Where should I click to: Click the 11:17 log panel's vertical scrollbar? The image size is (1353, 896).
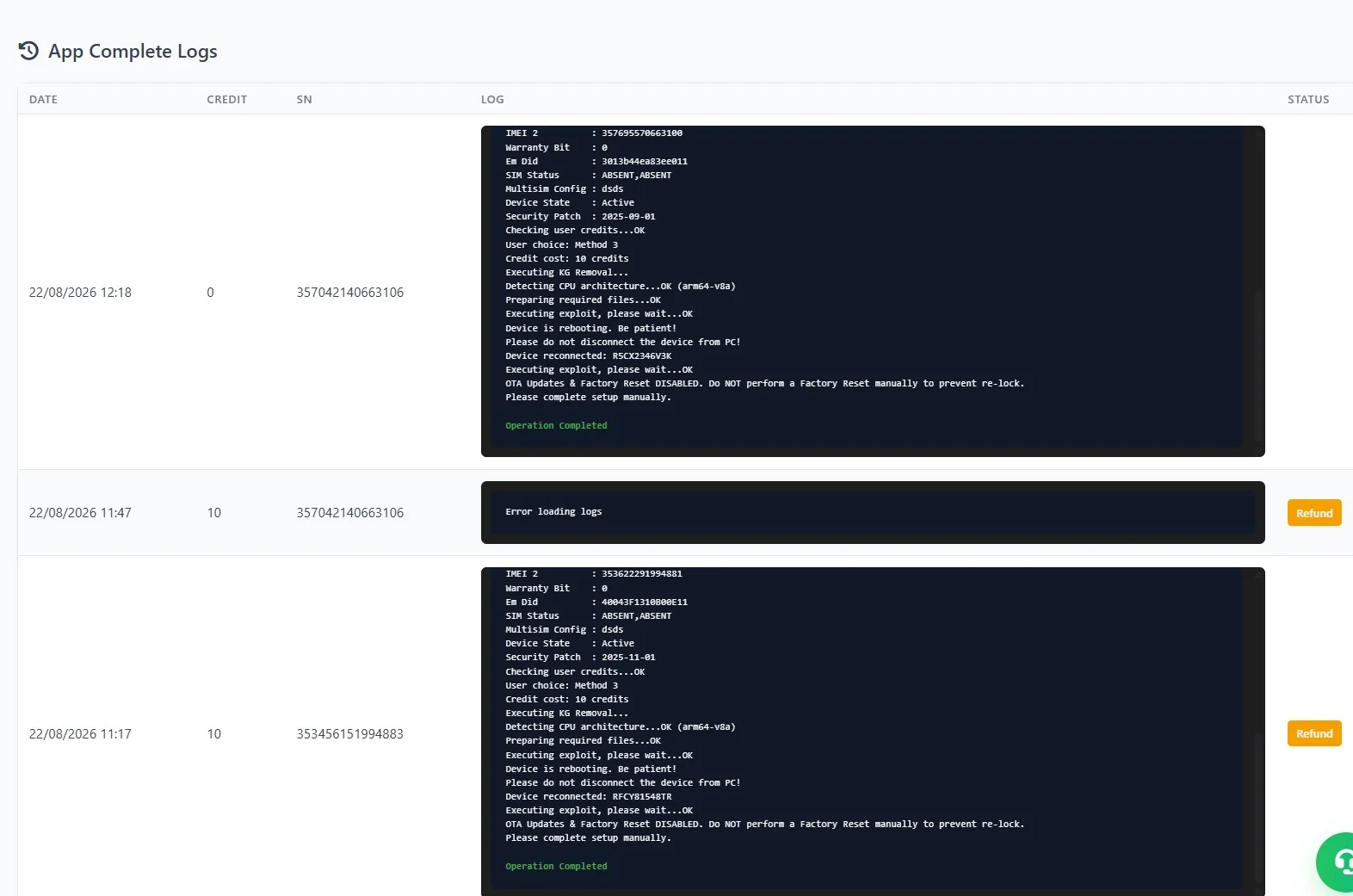coord(1258,806)
